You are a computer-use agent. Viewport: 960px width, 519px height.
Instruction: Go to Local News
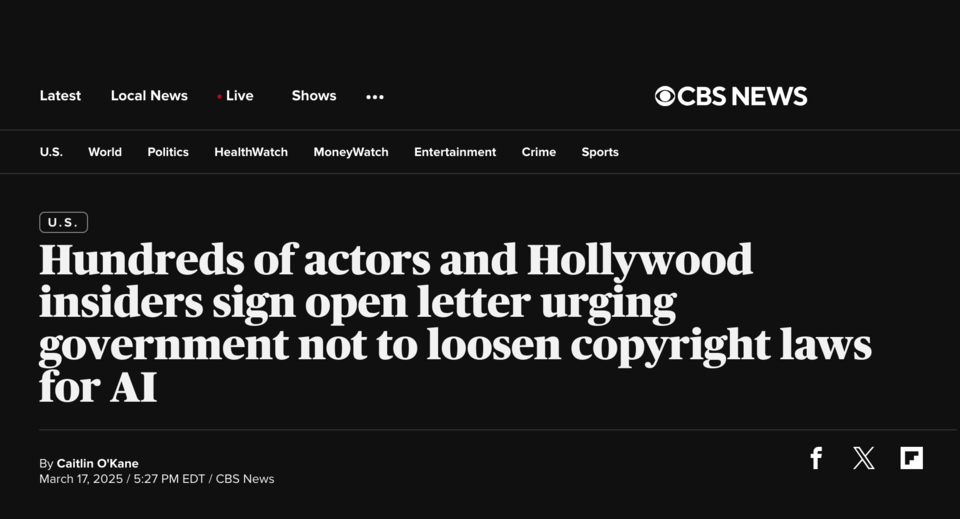[149, 96]
